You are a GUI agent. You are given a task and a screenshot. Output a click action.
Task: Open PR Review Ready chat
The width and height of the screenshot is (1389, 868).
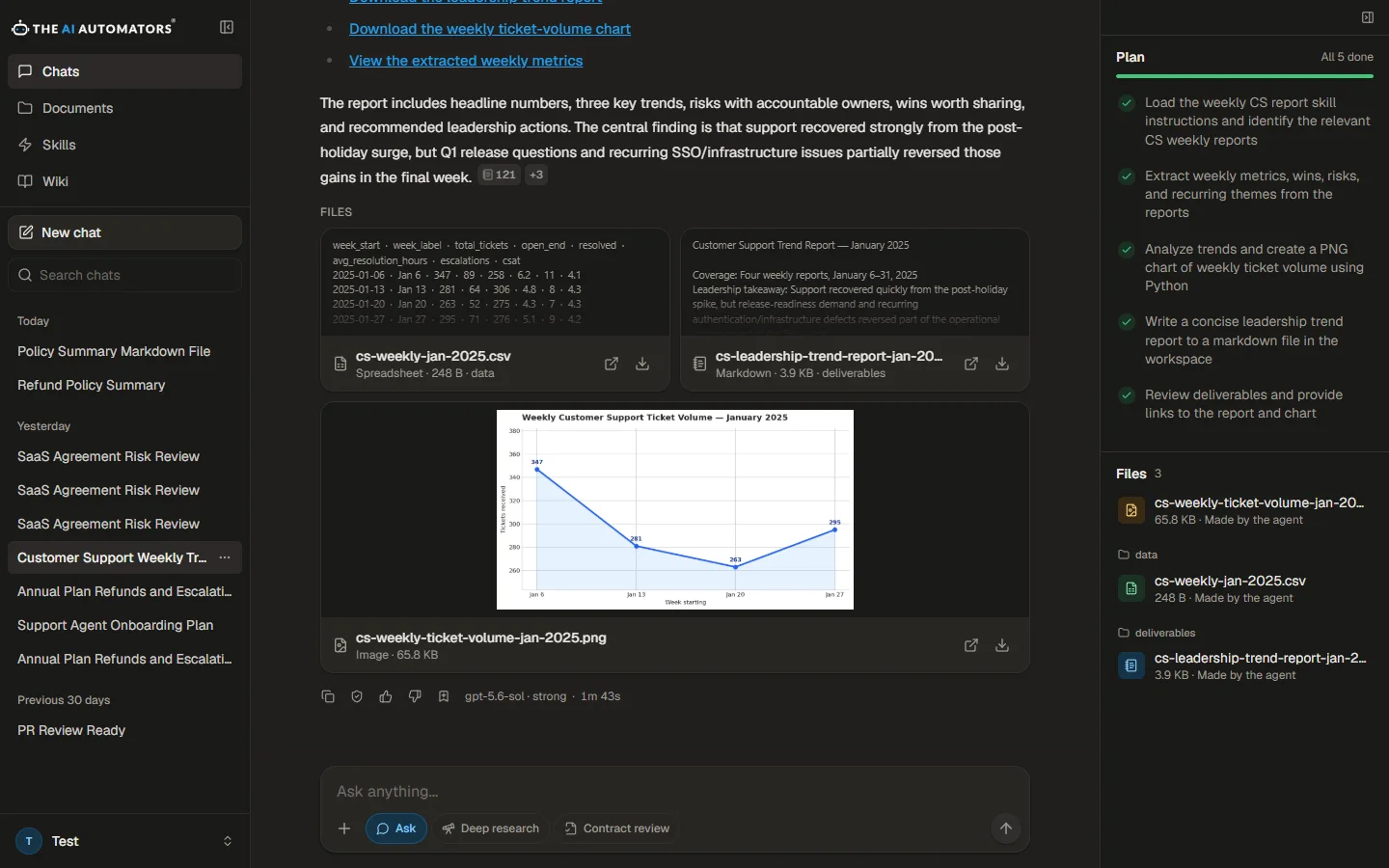(x=125, y=730)
